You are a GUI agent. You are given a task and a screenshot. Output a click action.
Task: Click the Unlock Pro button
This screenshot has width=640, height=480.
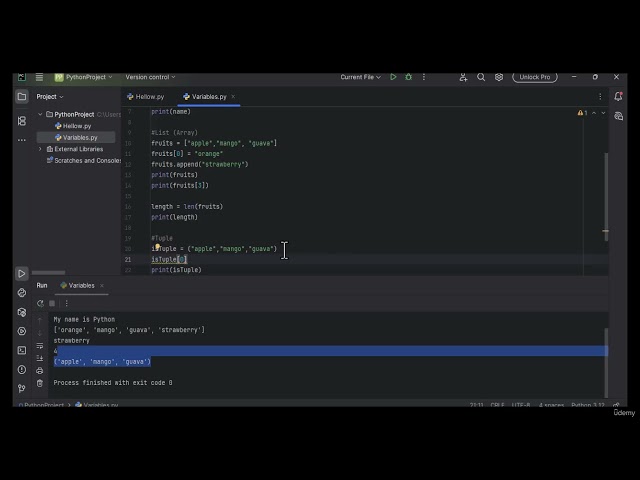(x=535, y=77)
